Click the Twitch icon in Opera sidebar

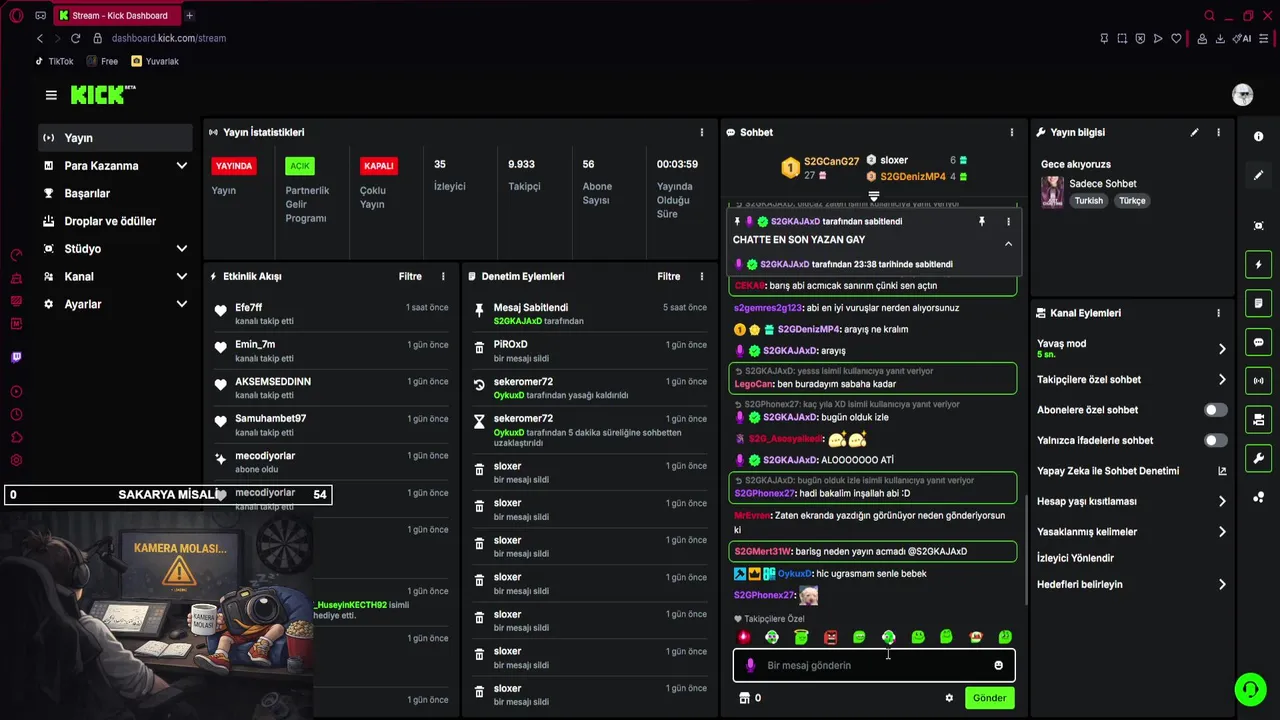pos(16,357)
